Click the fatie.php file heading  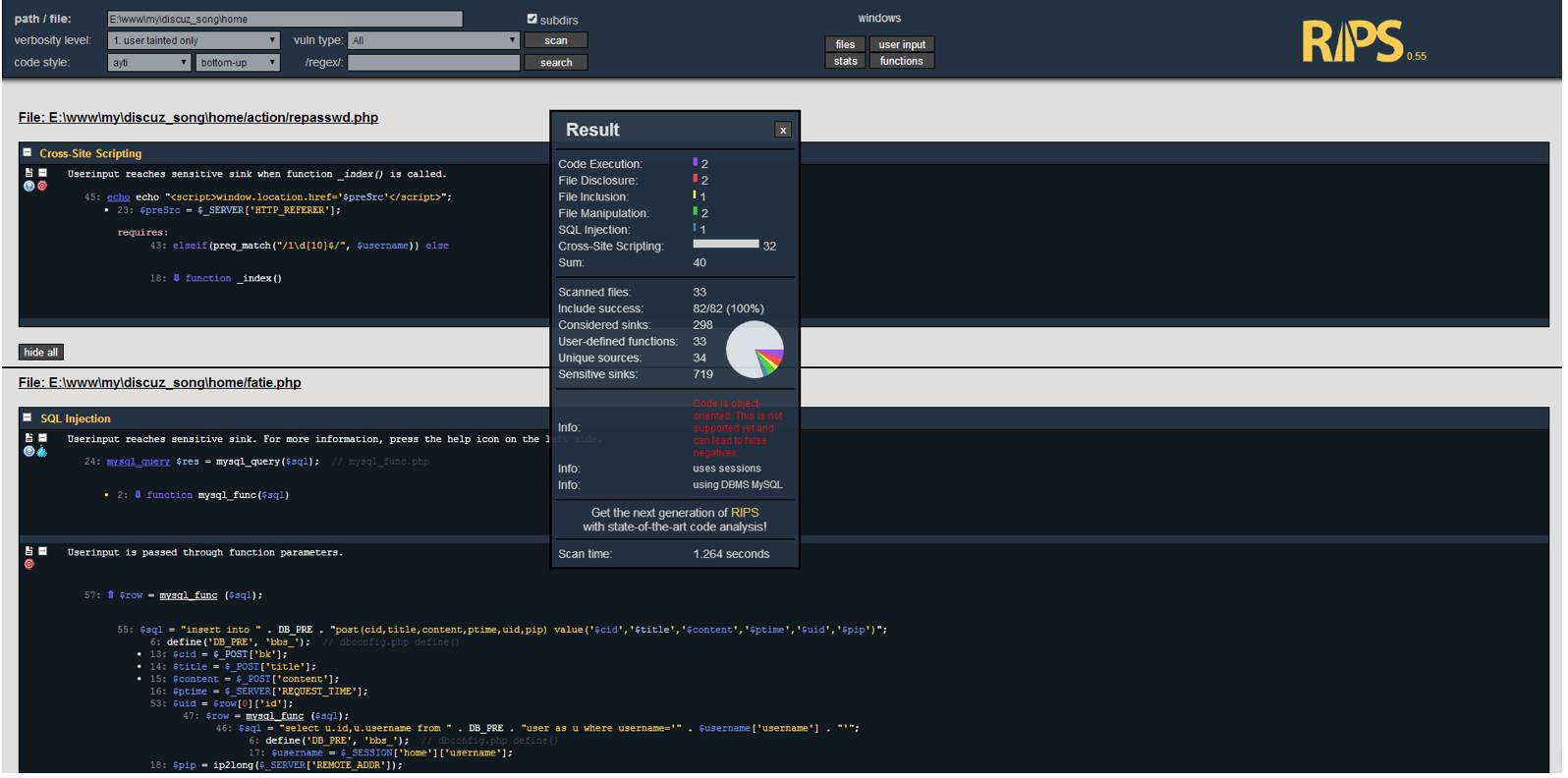pos(160,382)
